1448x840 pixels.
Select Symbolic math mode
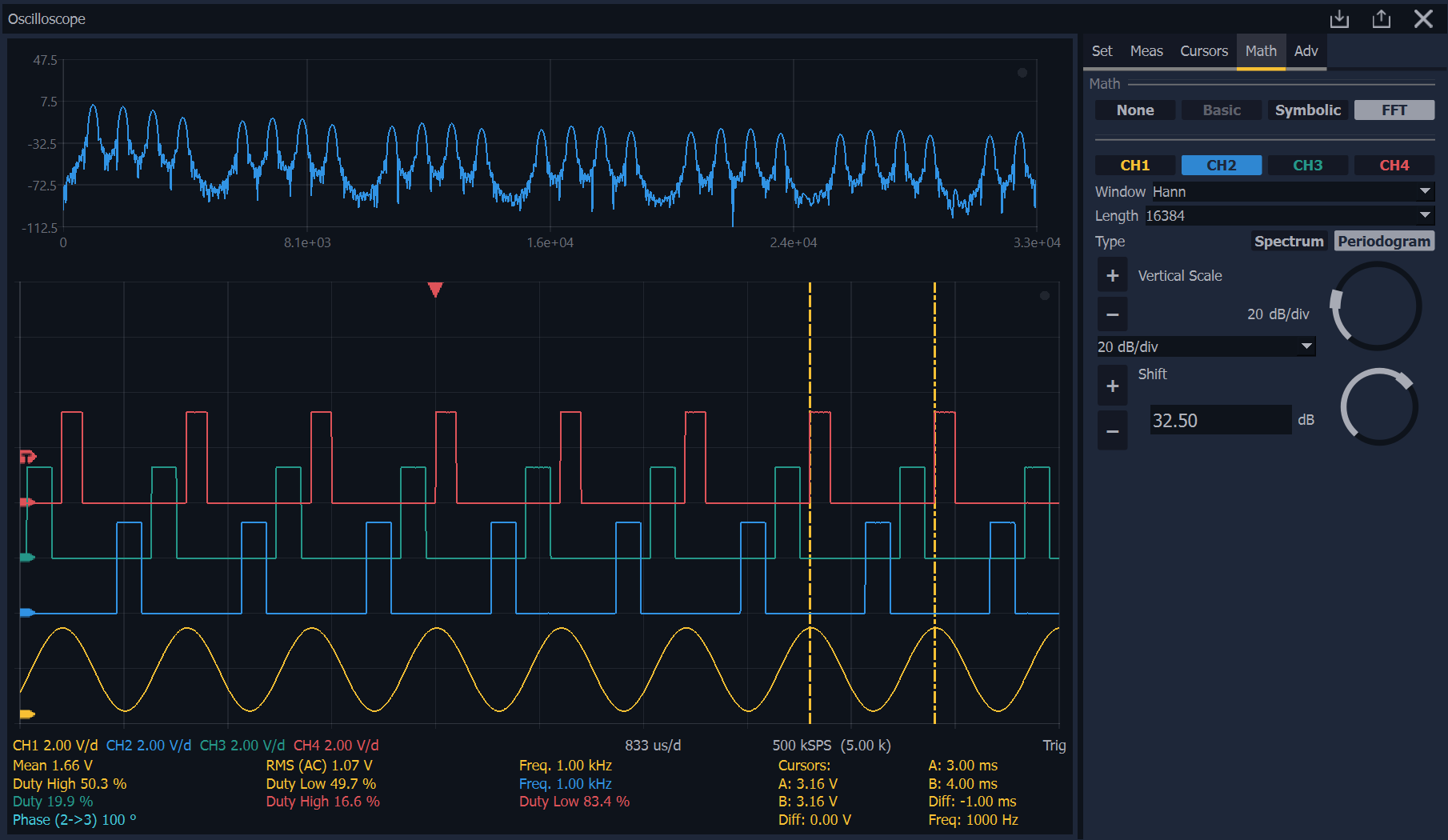point(1307,110)
